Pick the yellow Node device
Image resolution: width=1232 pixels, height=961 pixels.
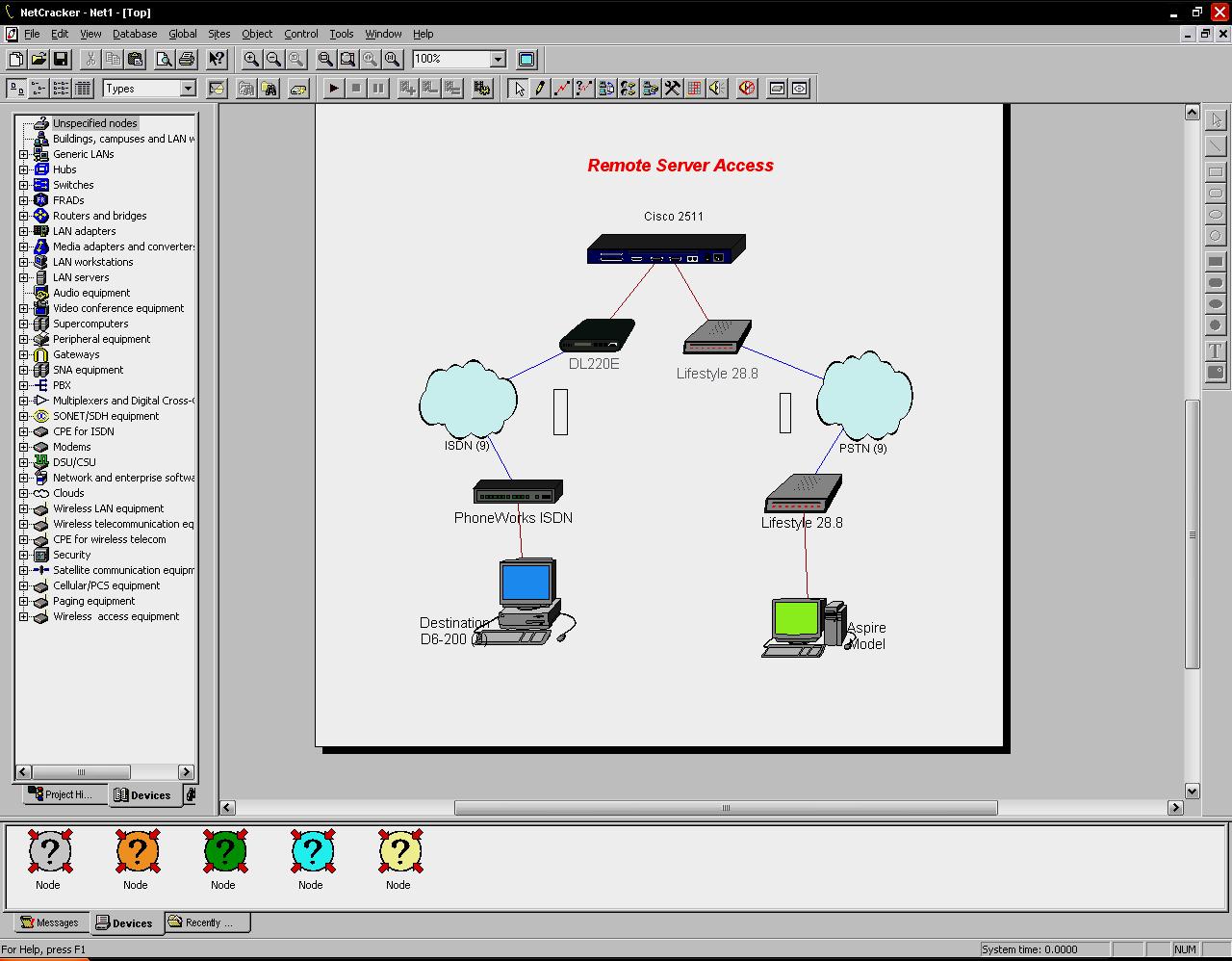pos(399,851)
